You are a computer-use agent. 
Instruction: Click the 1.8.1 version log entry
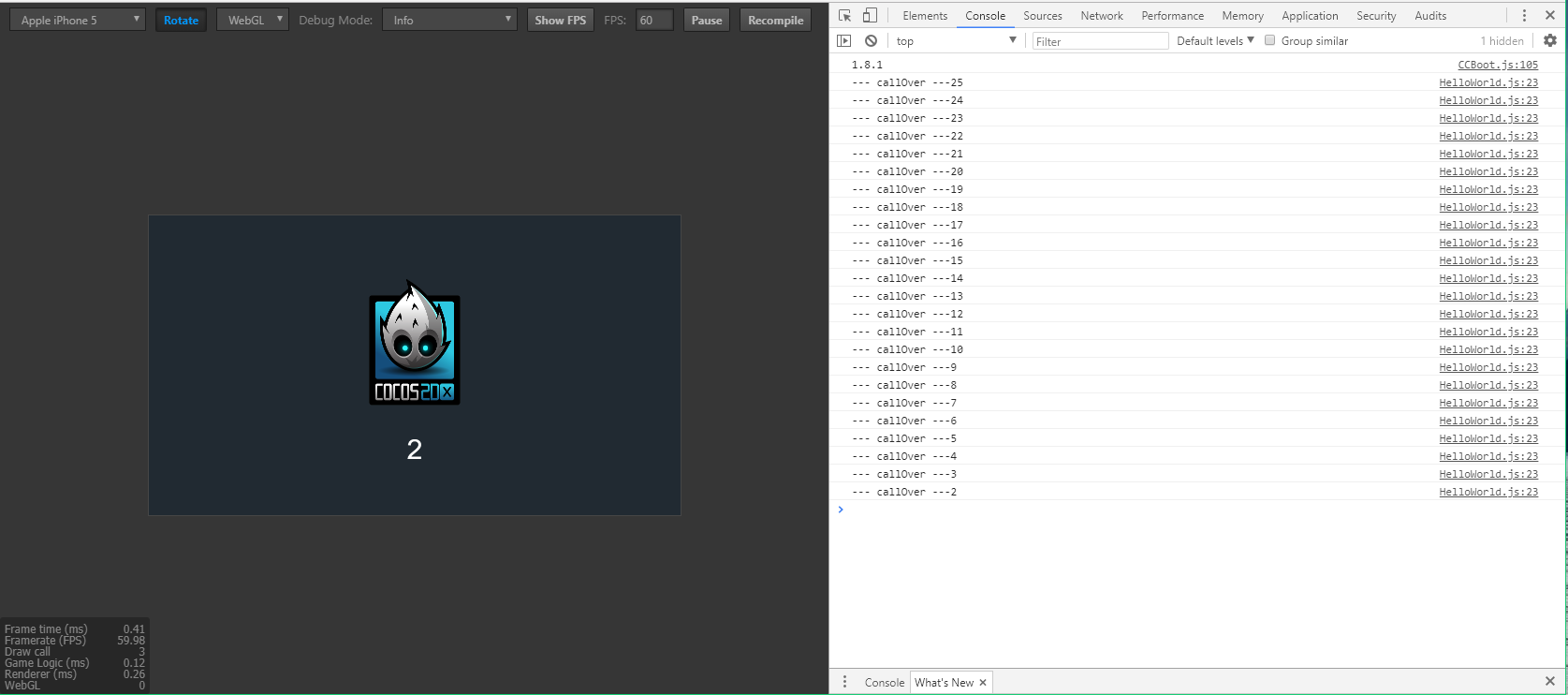[x=867, y=65]
